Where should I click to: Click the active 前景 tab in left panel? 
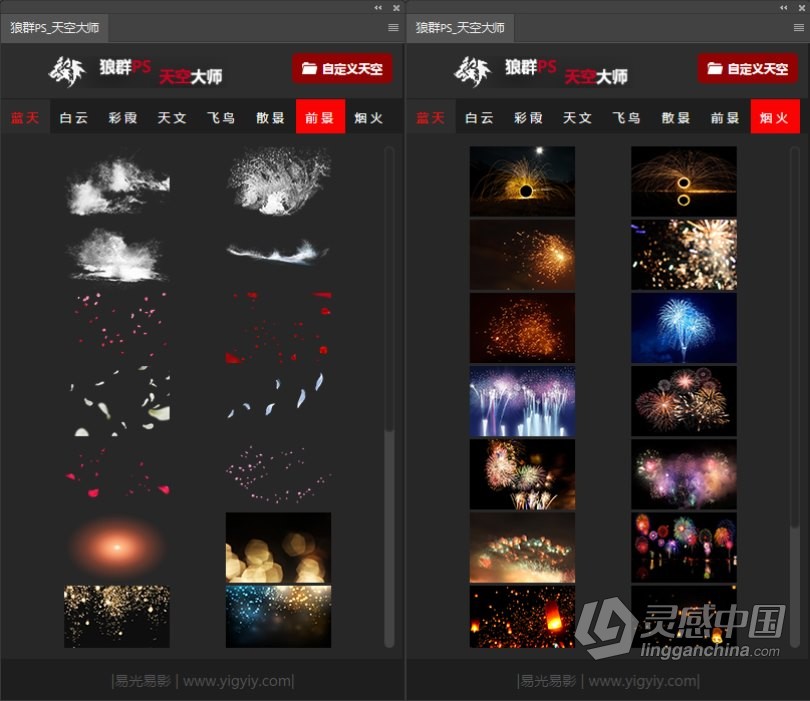coord(320,117)
